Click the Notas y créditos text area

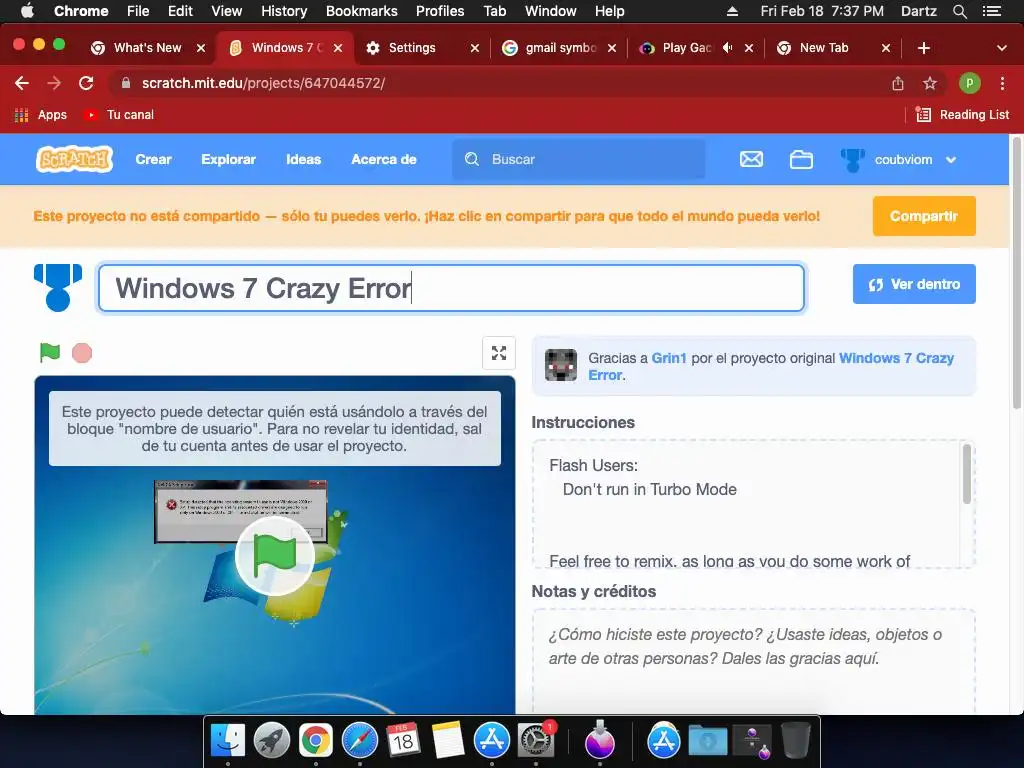pyautogui.click(x=754, y=661)
